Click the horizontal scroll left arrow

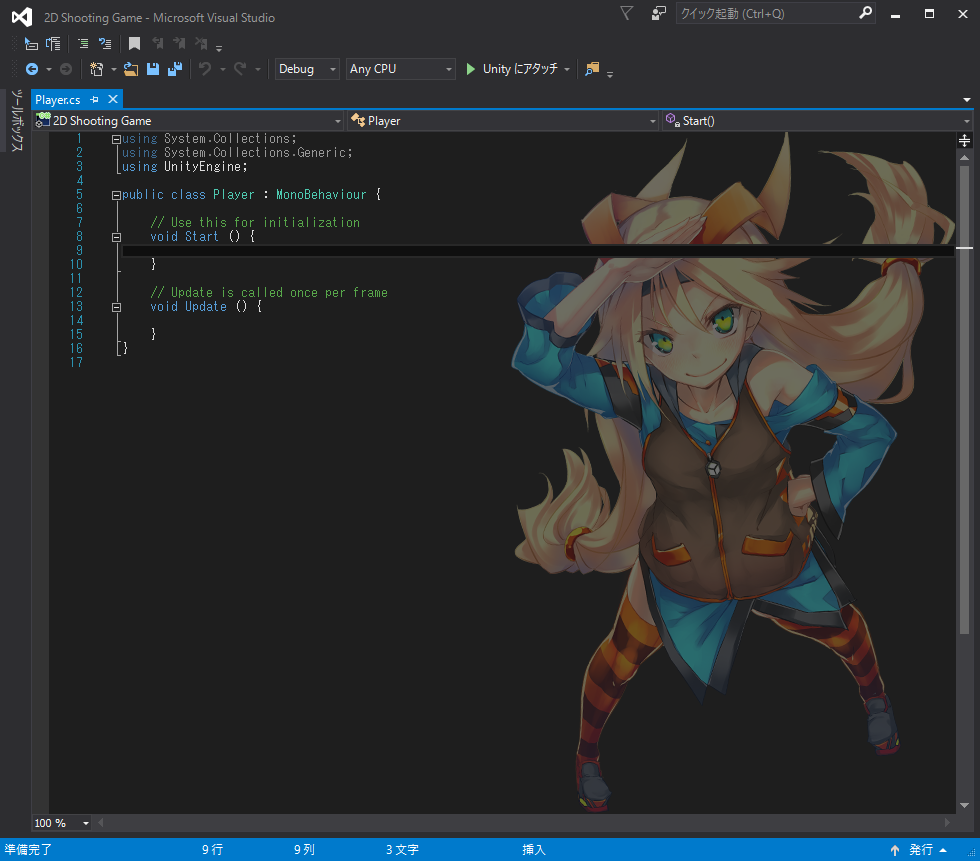[101, 823]
